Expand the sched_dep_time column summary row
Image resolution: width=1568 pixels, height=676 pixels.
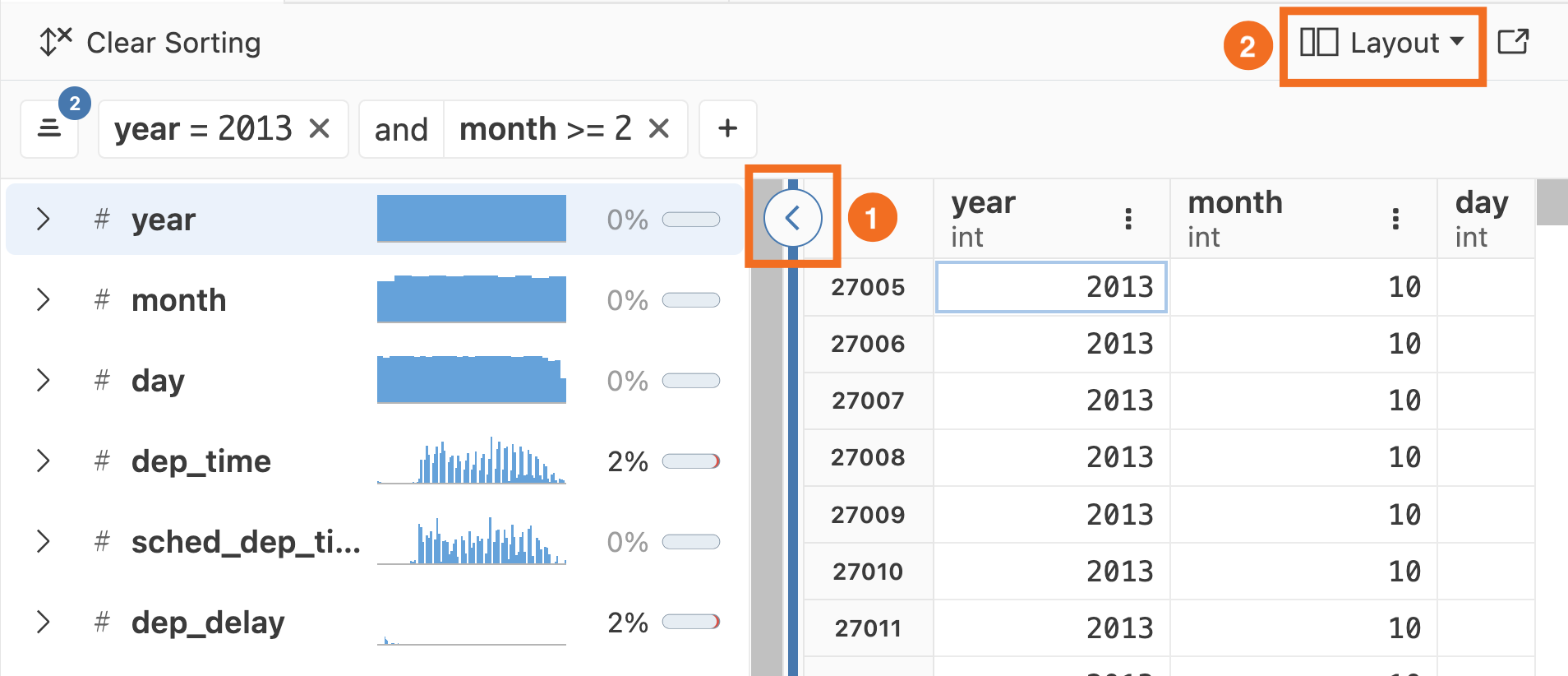[x=43, y=542]
